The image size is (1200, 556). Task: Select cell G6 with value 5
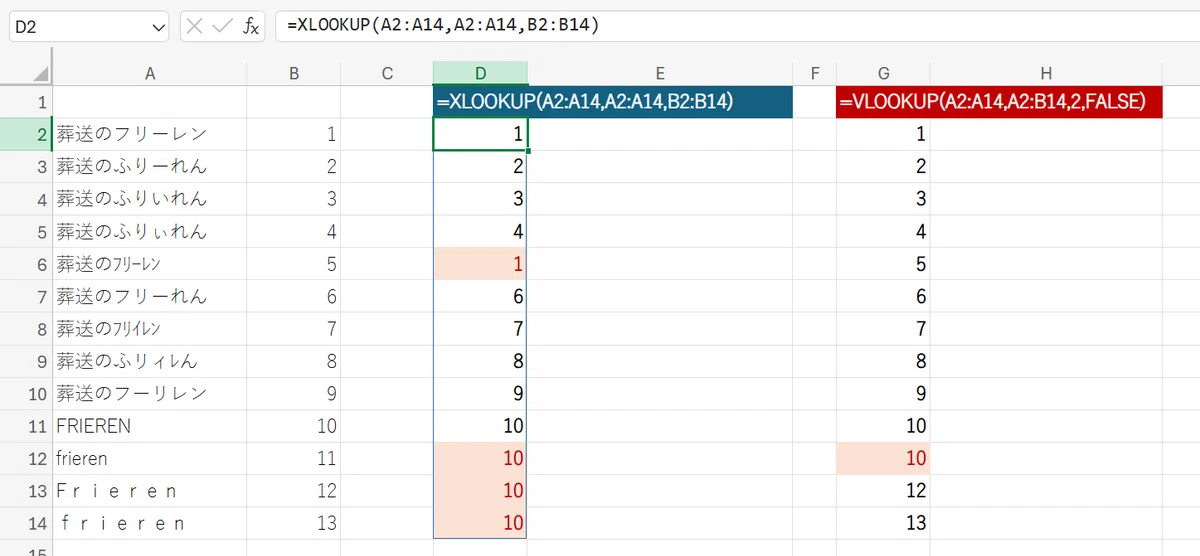click(883, 264)
